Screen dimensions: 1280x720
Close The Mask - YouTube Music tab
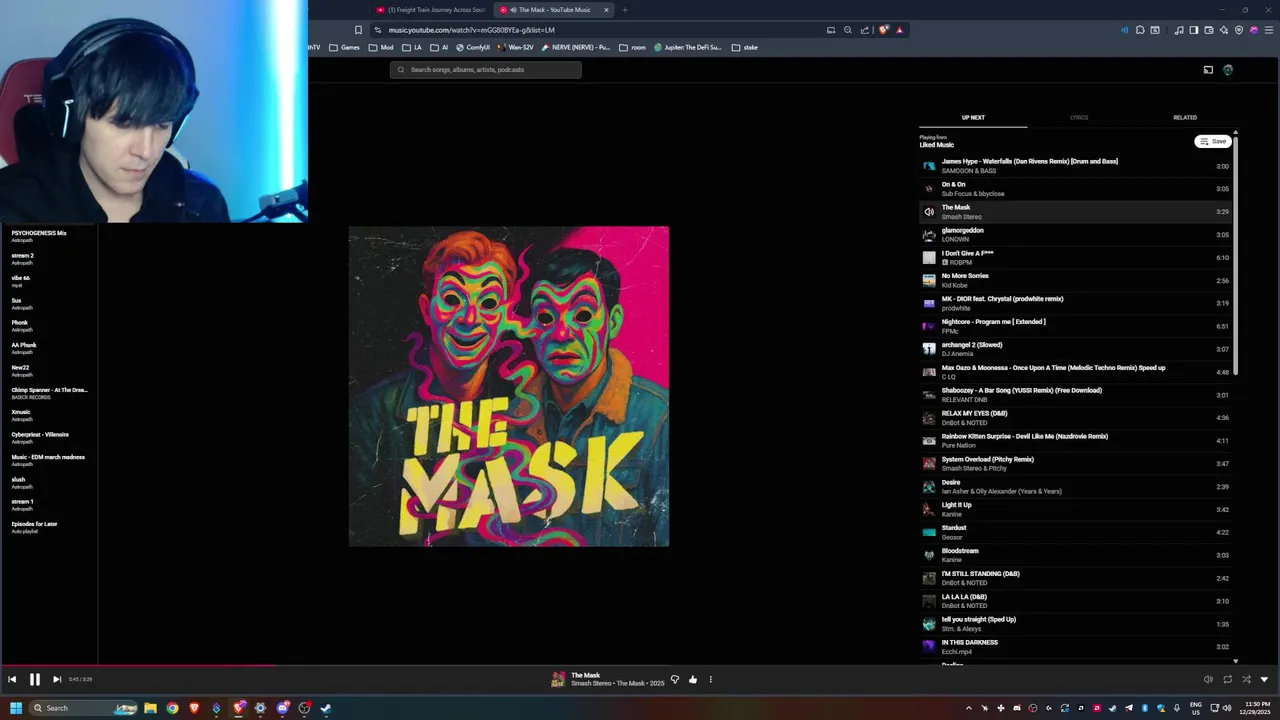click(x=606, y=10)
